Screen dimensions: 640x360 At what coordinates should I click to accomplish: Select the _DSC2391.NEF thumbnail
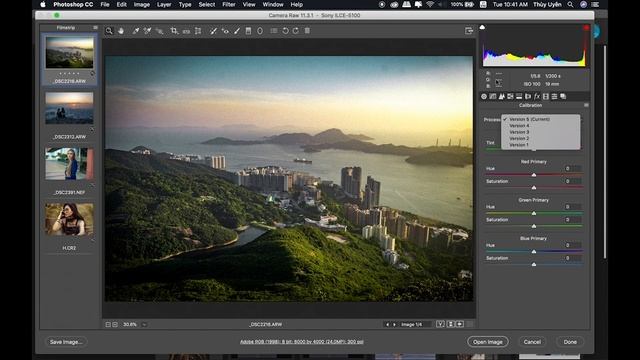[69, 164]
